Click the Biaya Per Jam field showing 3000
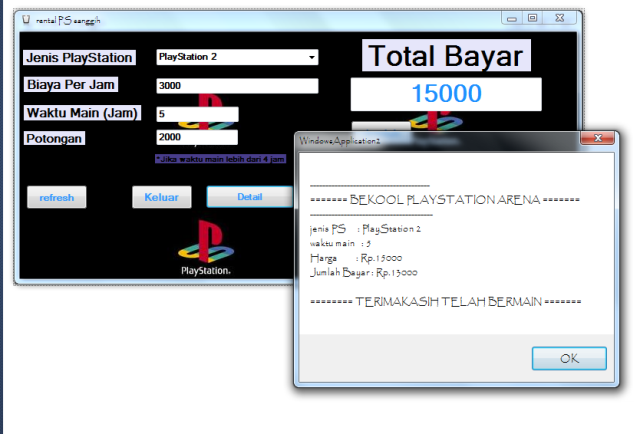The height and width of the screenshot is (434, 640). click(x=237, y=86)
